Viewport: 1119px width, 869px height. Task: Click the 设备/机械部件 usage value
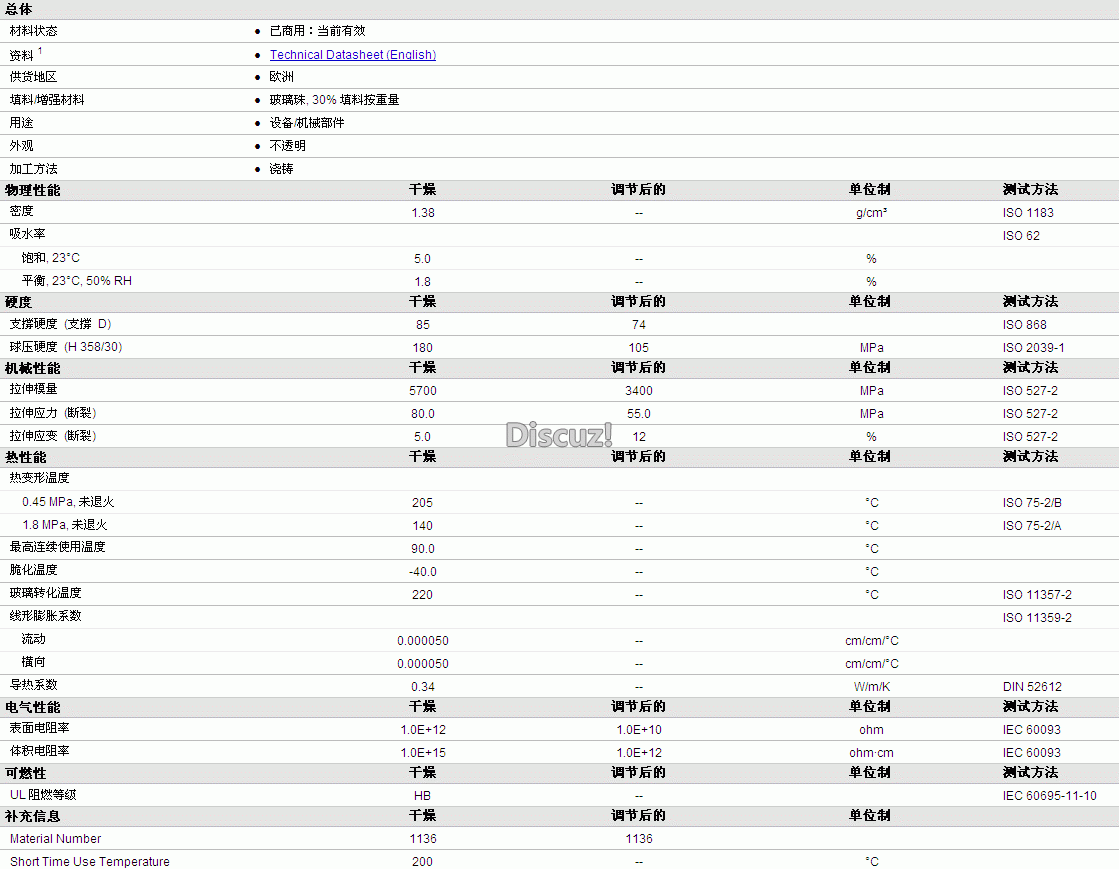307,123
